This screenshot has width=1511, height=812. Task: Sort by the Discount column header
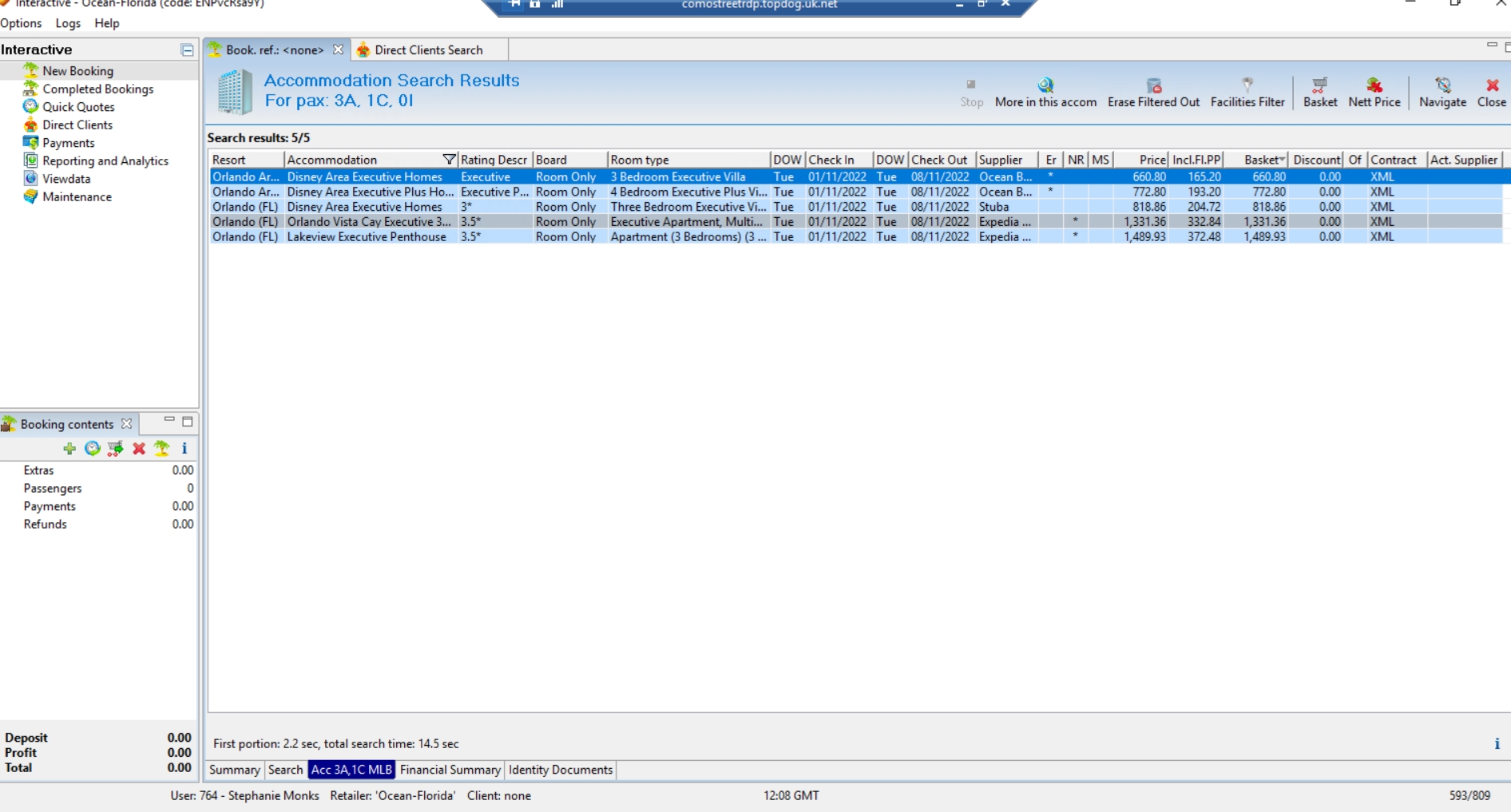pos(1317,160)
